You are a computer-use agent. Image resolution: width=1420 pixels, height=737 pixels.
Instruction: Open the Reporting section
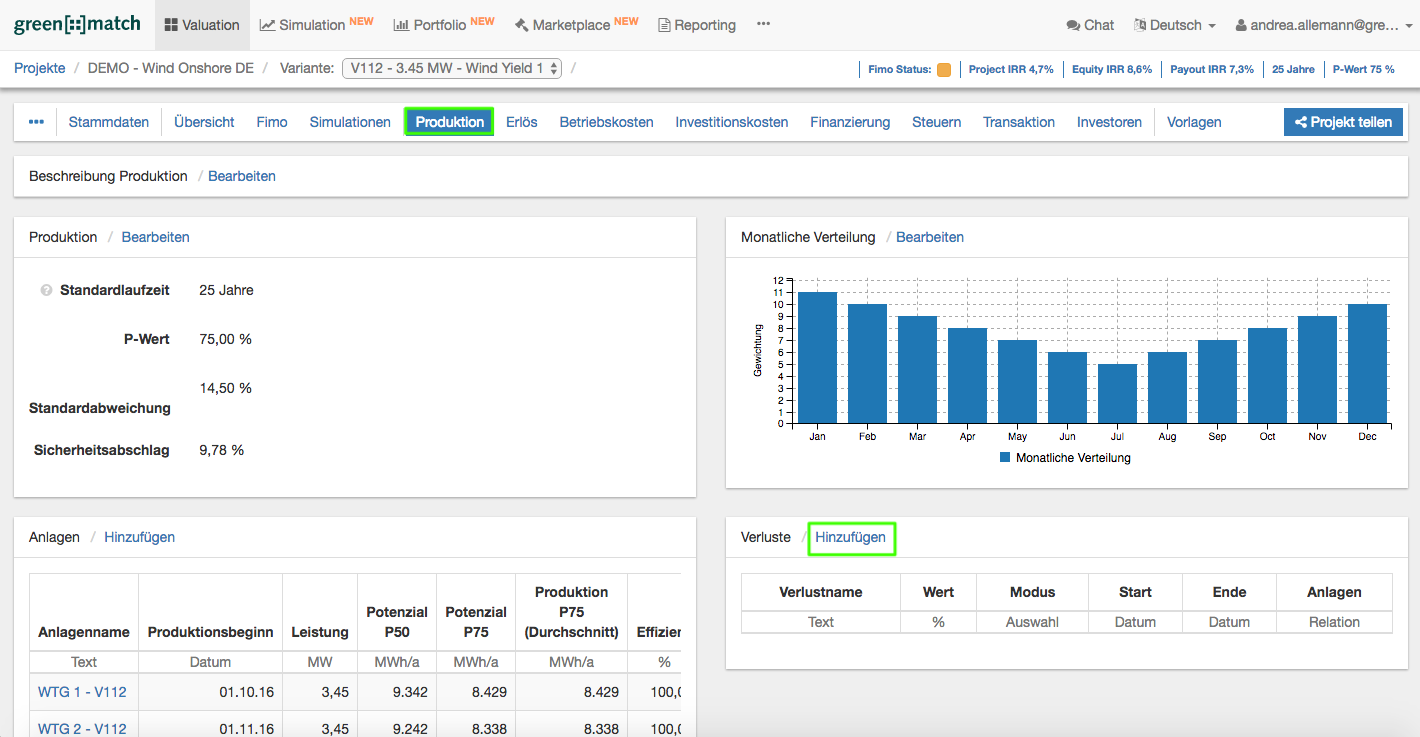(696, 25)
